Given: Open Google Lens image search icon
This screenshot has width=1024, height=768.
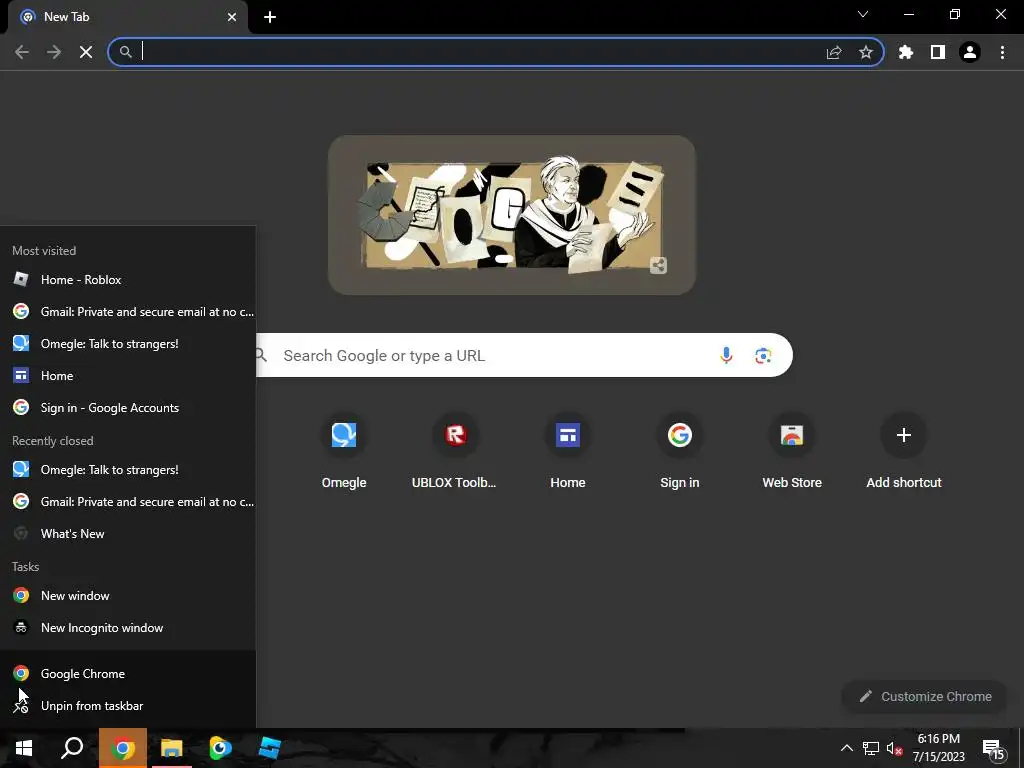Looking at the screenshot, I should [763, 355].
